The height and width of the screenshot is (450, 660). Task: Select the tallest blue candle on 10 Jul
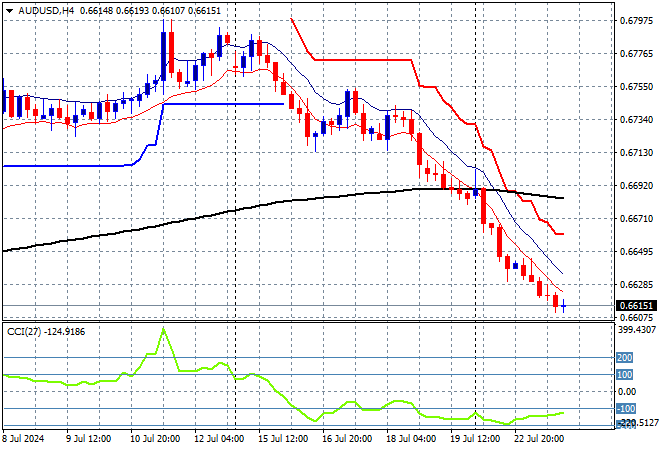[163, 57]
